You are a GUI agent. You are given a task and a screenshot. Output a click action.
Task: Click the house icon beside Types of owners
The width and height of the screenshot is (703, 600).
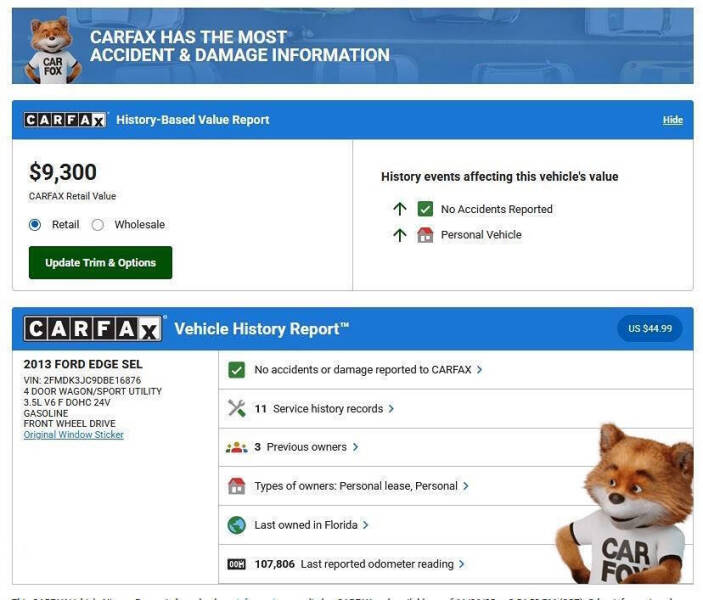coord(236,486)
